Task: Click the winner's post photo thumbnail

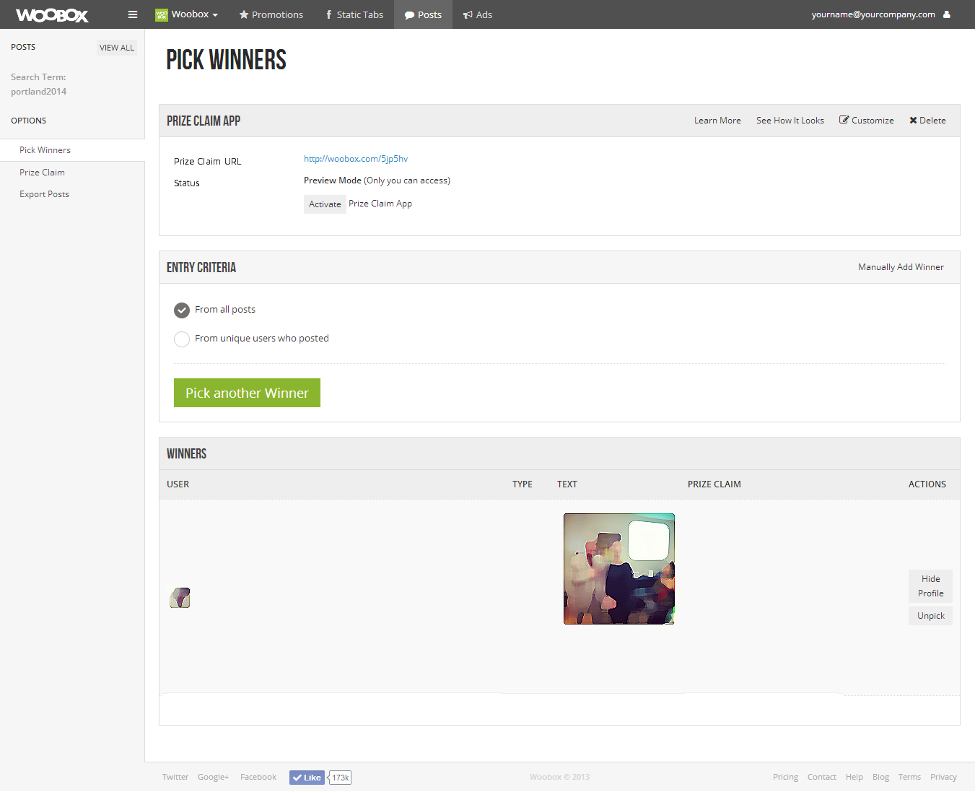Action: tap(619, 569)
